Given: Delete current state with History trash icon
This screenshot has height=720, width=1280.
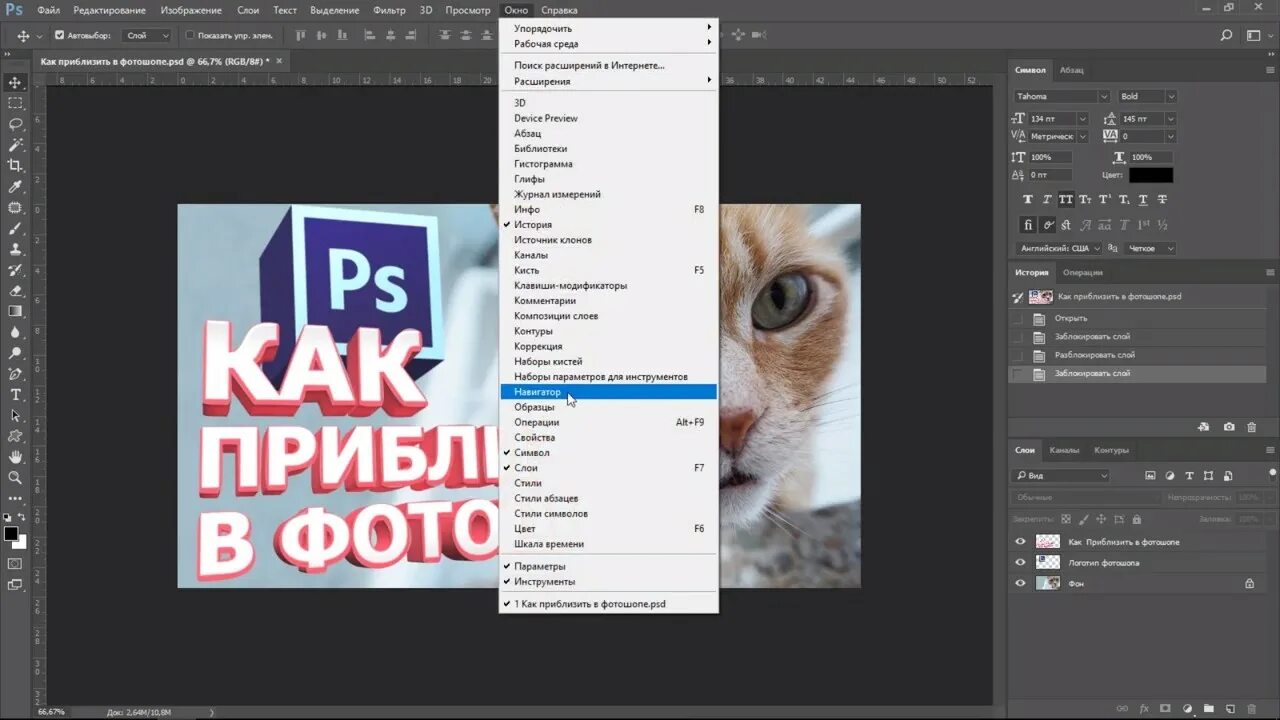Looking at the screenshot, I should tap(1251, 427).
